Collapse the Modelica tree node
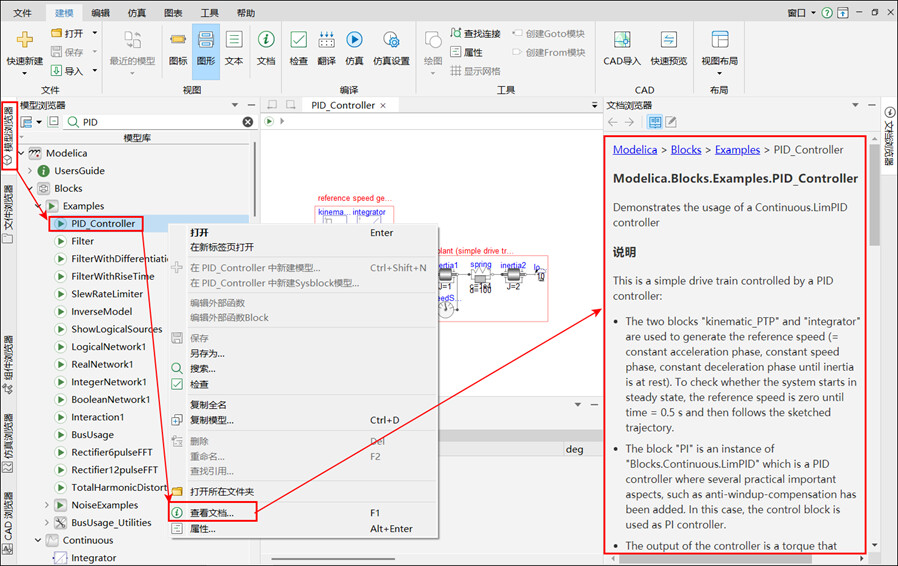 (x=22, y=154)
